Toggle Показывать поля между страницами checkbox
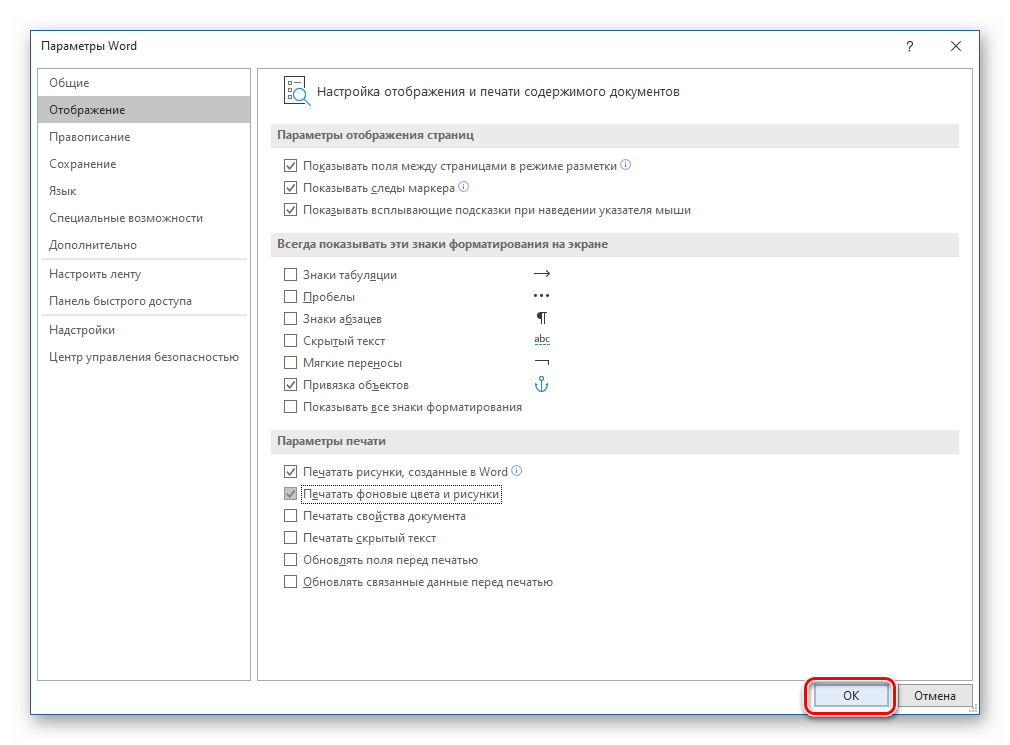 tap(291, 166)
